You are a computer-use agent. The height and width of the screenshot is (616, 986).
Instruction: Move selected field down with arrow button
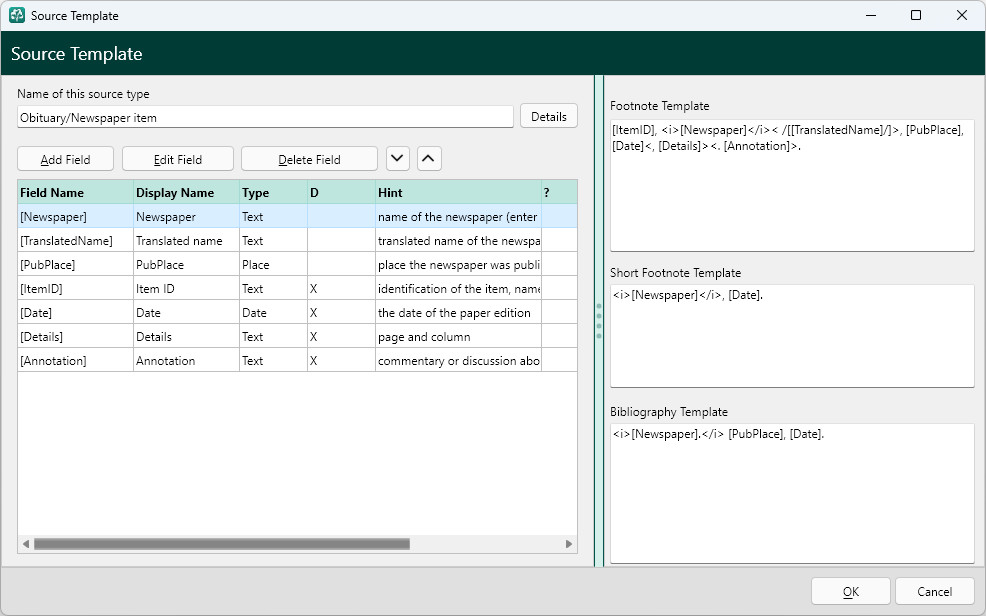click(x=397, y=158)
